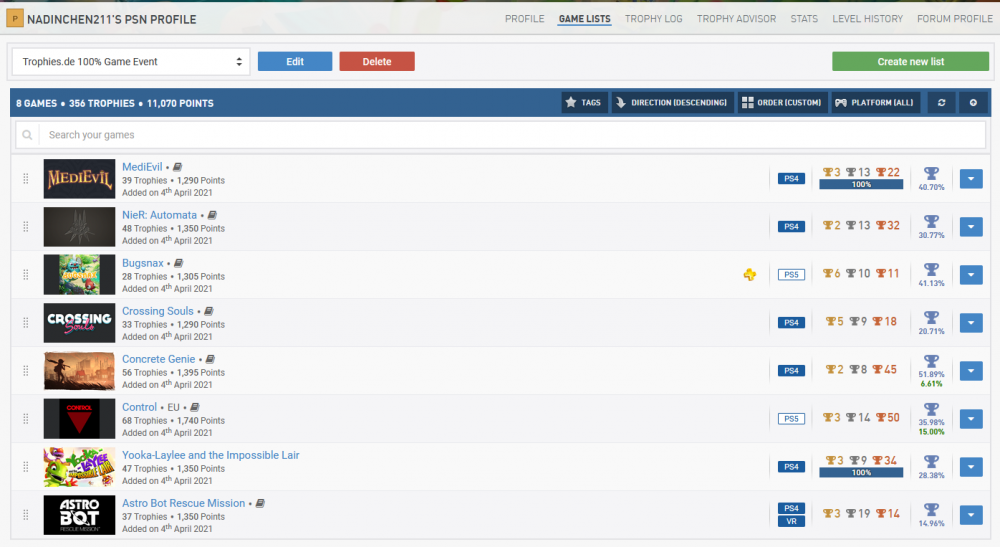
Task: Switch to the Trophy Log tab
Action: [653, 19]
